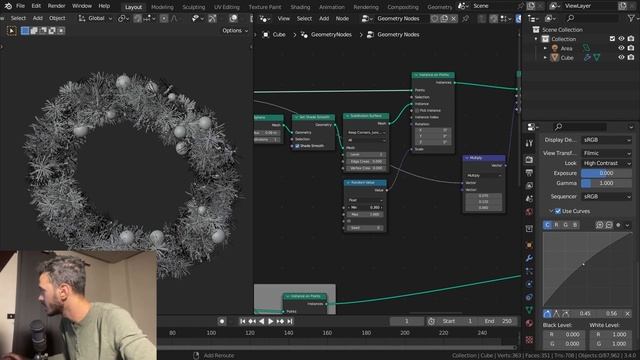Jump to the timeline start frame
This screenshot has height=360, width=640.
pos(242,322)
